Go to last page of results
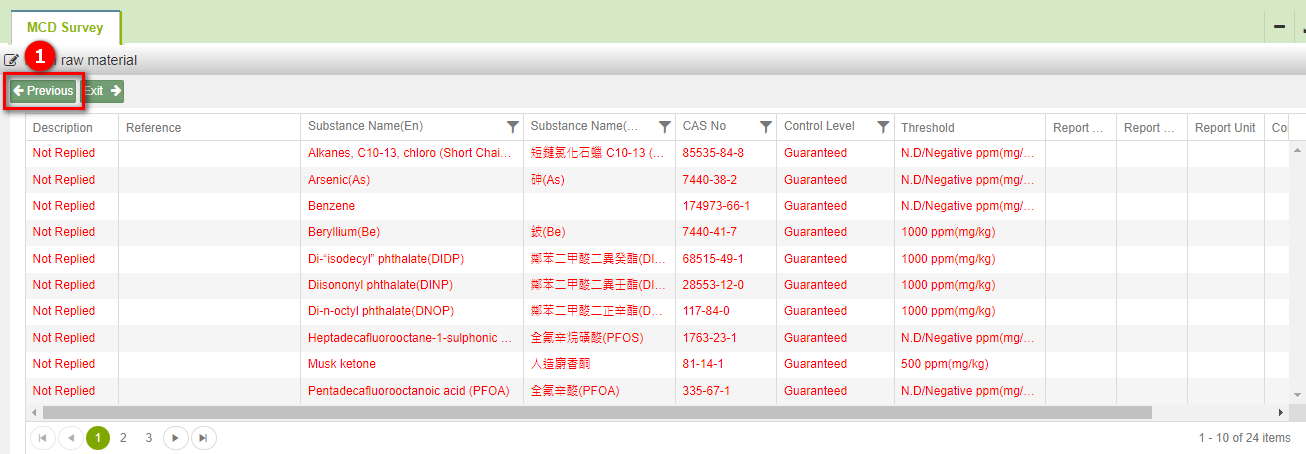Image resolution: width=1306 pixels, height=454 pixels. coord(202,438)
